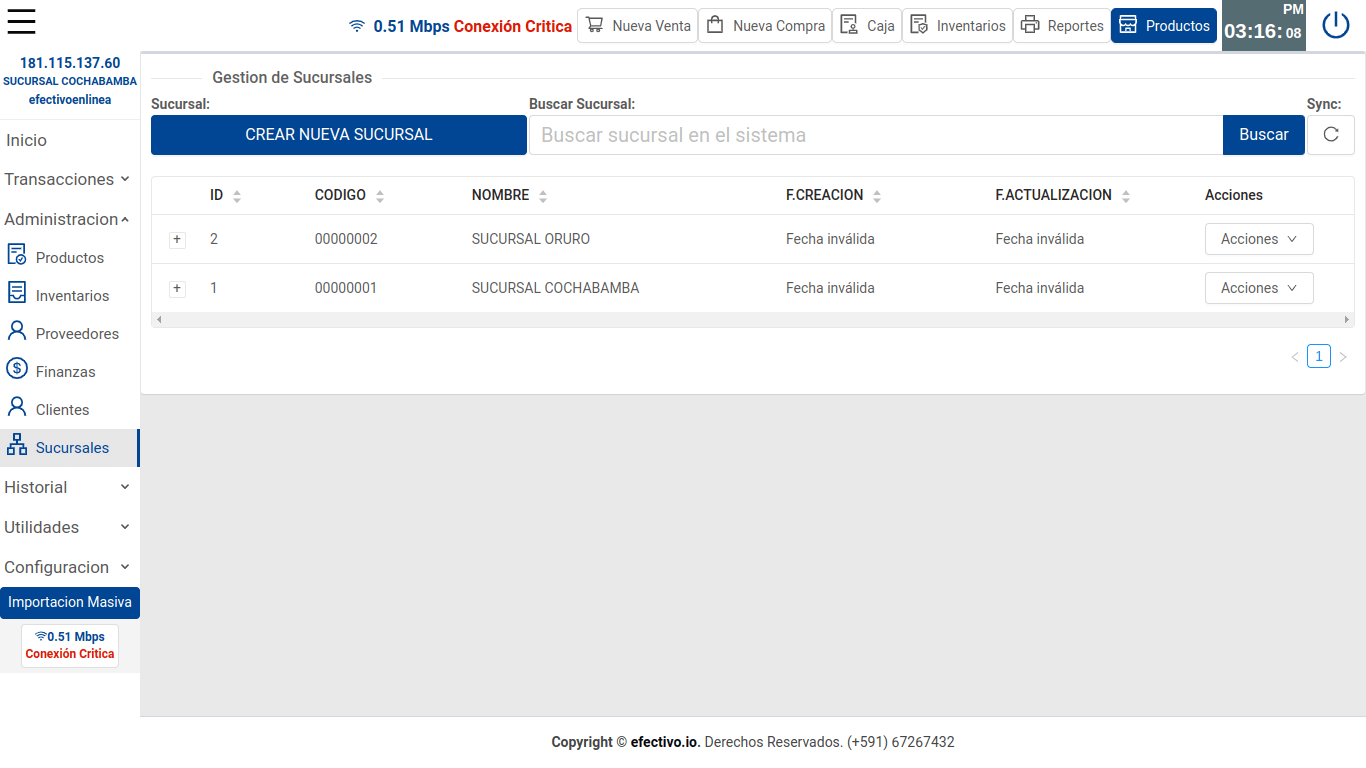Open Proveedores in sidebar
The image size is (1366, 768).
[70, 333]
